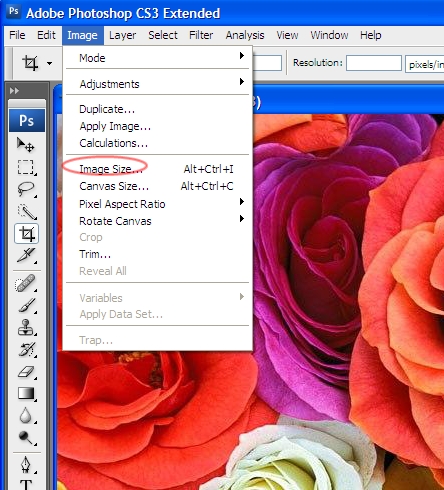Expand the Rotate Canvas submenu
The image size is (444, 490).
tap(157, 221)
